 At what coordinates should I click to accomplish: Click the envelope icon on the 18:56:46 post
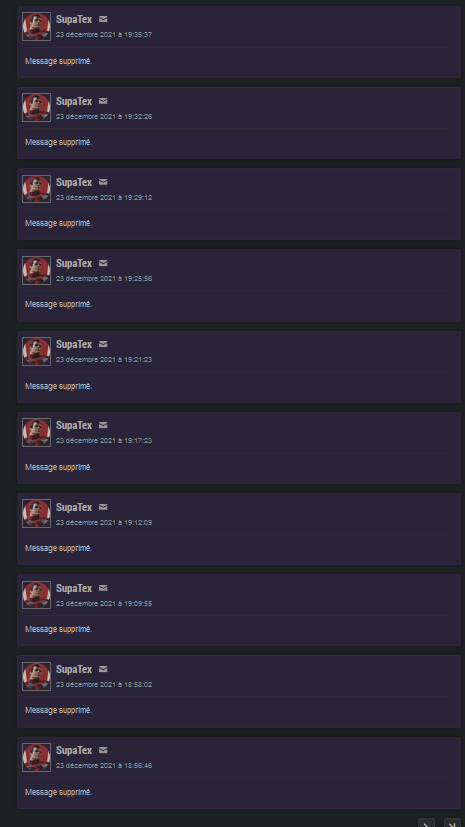pos(103,750)
